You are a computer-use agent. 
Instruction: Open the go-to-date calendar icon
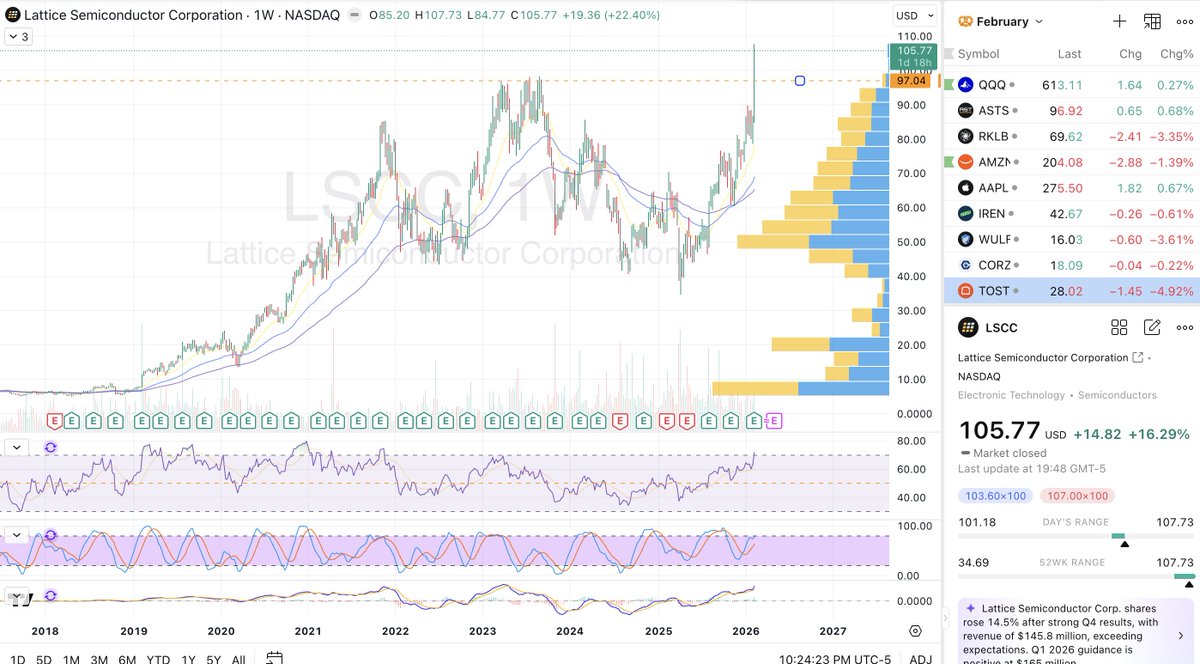point(273,658)
